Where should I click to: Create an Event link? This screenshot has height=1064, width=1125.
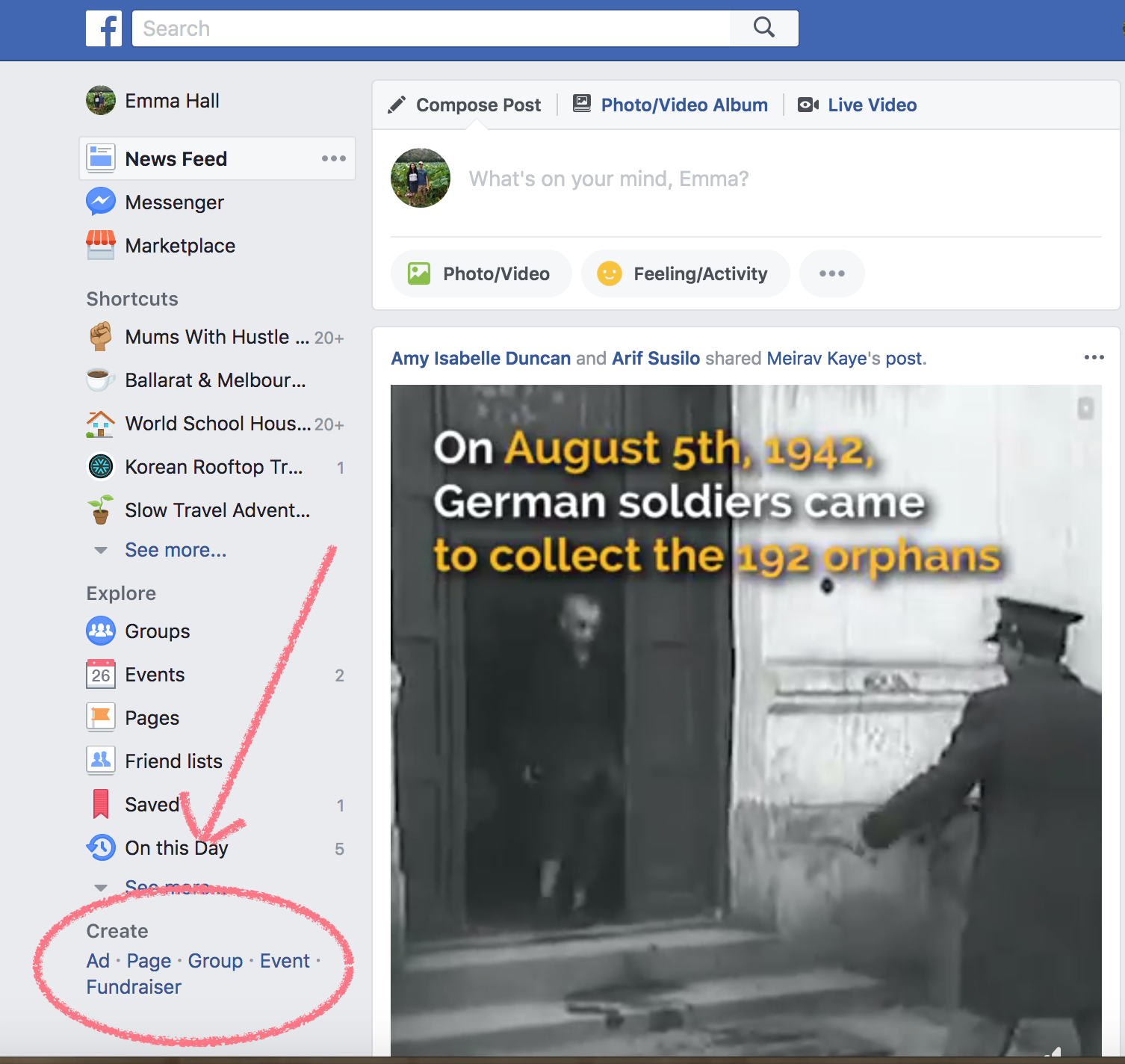[285, 961]
